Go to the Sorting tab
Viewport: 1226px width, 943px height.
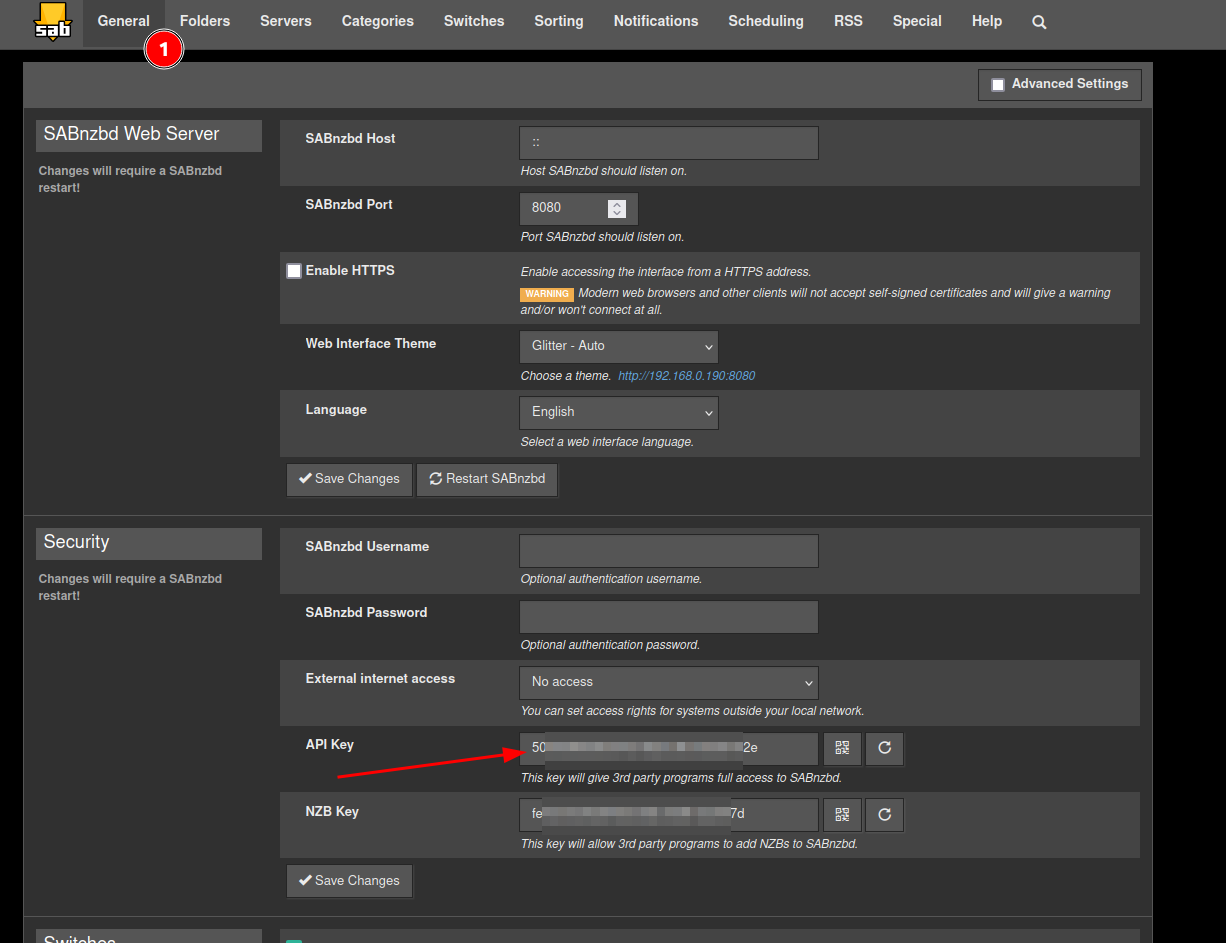pyautogui.click(x=559, y=21)
